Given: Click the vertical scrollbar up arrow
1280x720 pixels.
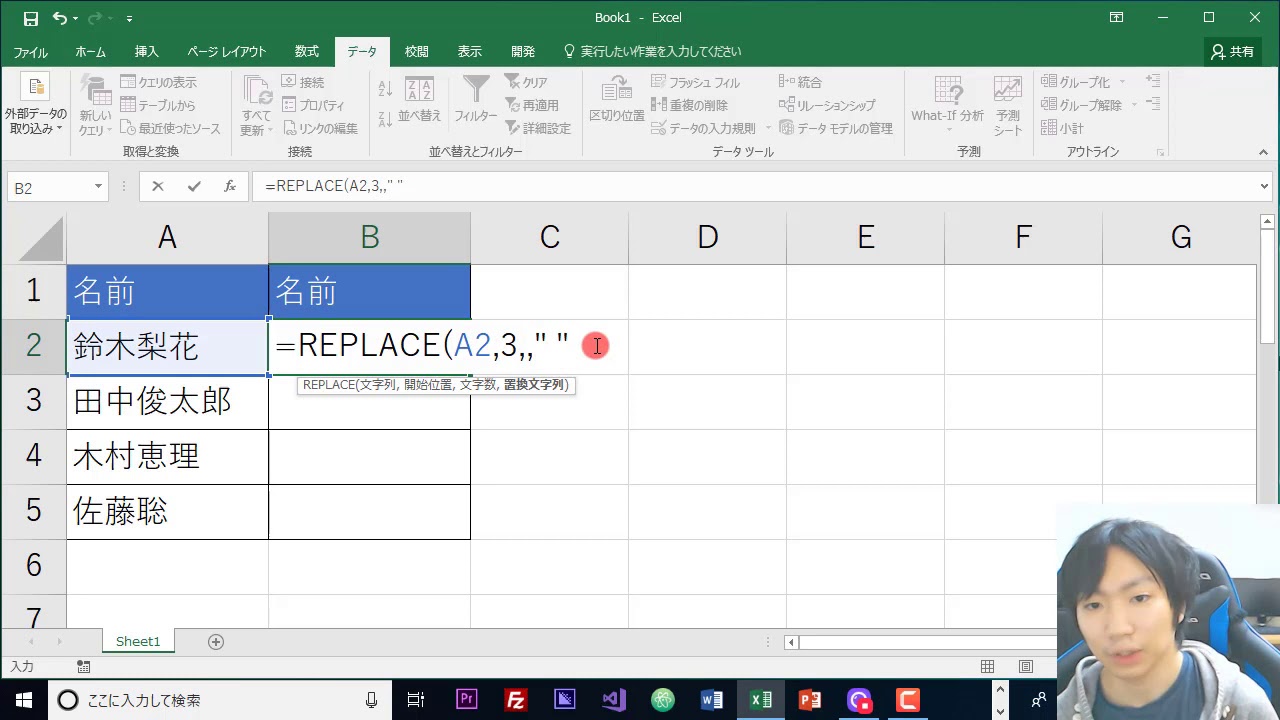Looking at the screenshot, I should [1268, 222].
